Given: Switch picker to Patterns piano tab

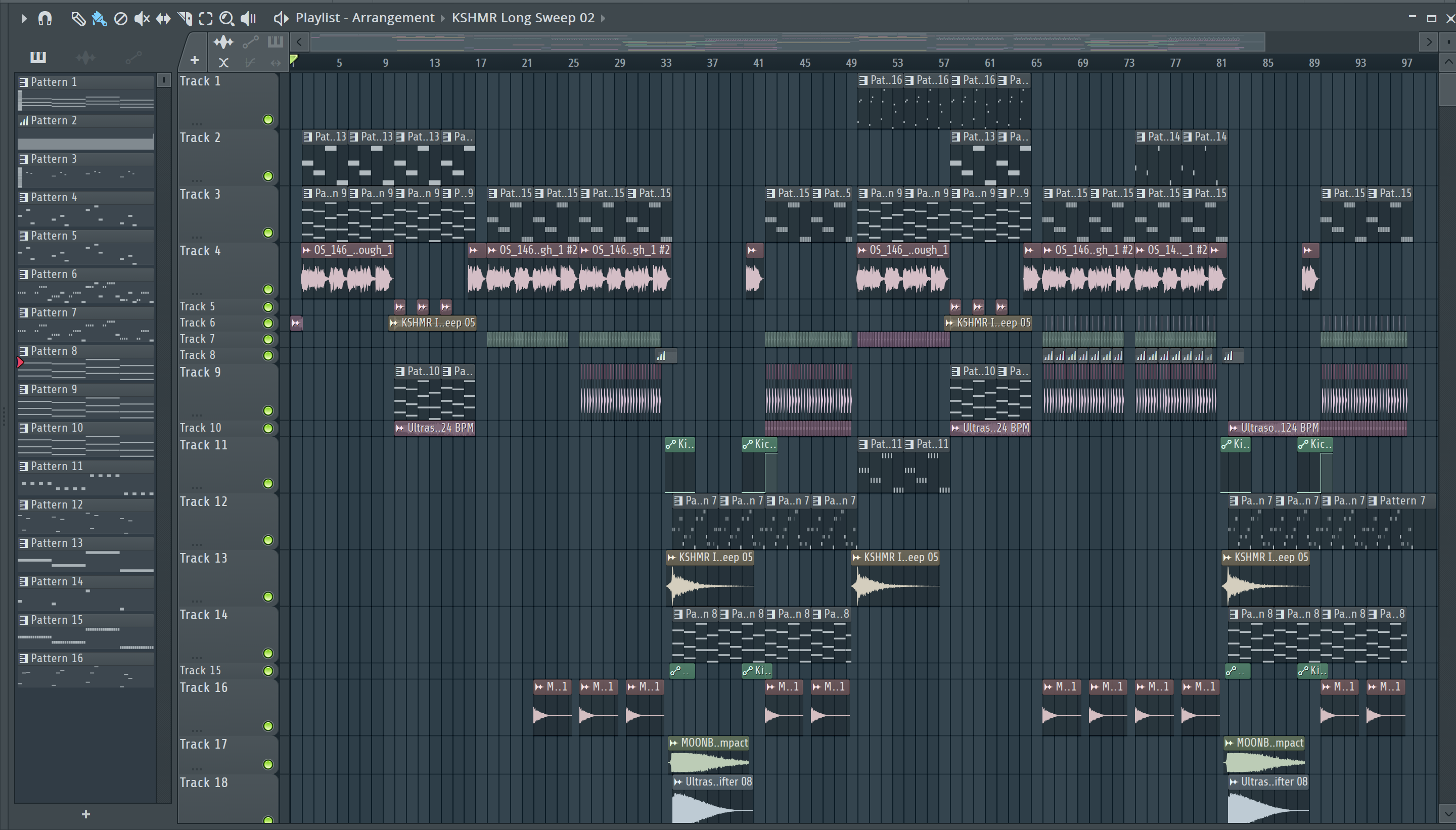Looking at the screenshot, I should coord(38,57).
